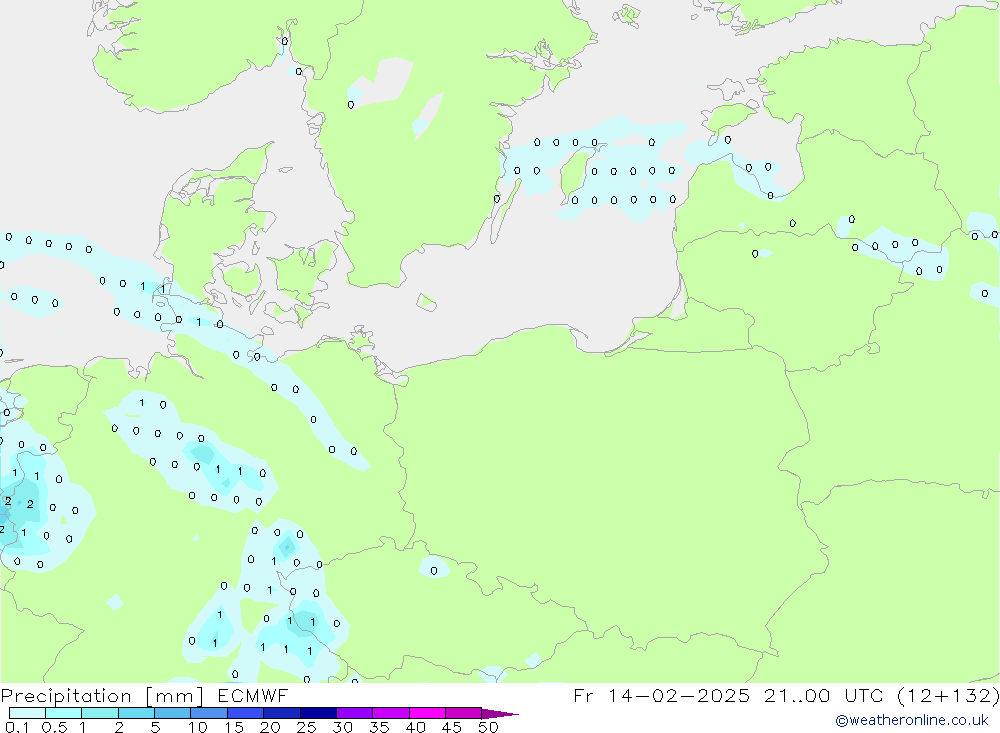Select the 20–25 mm dark blue swatch

(281, 713)
